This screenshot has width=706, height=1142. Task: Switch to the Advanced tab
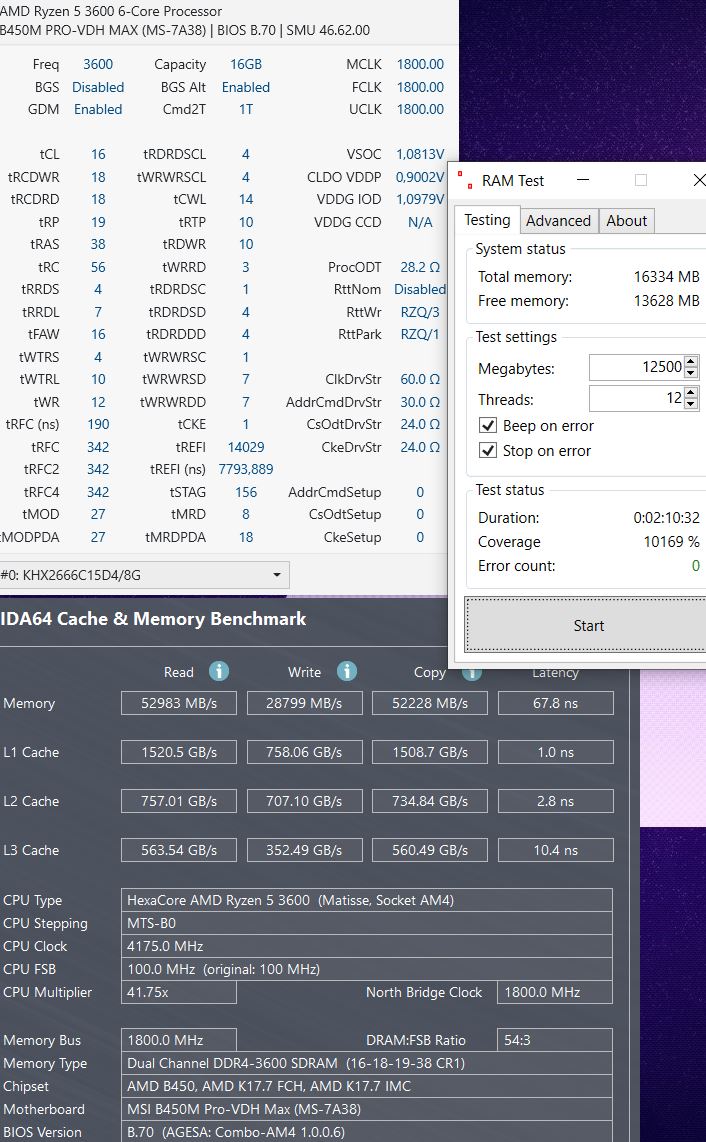559,221
